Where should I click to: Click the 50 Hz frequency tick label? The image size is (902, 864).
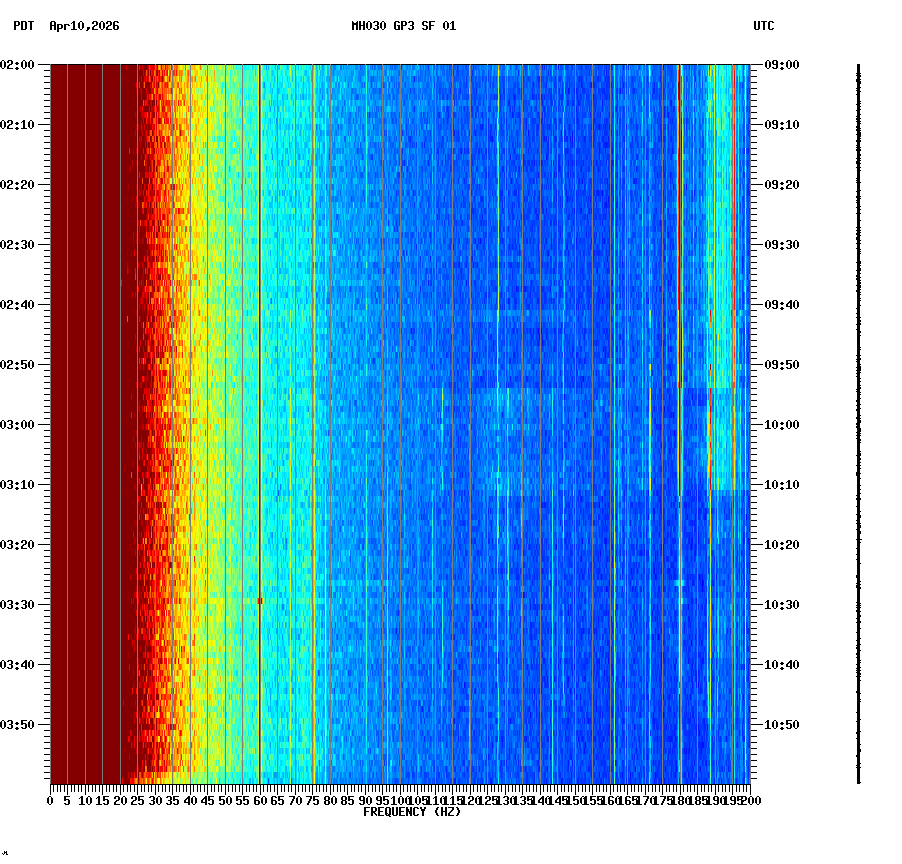224,800
